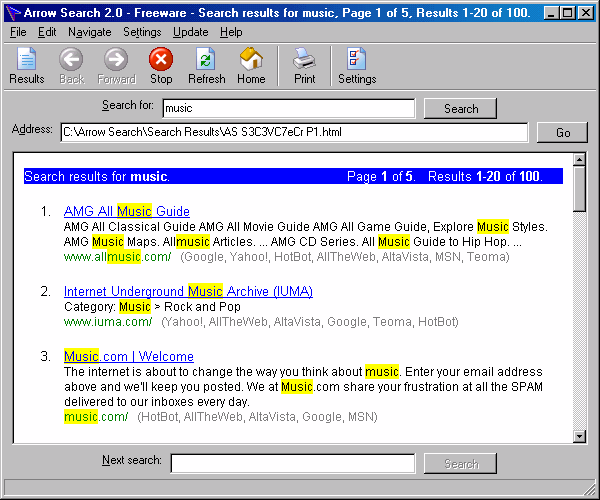
Task: Click 'Results 1-20 of 100.' header text
Action: 485,176
